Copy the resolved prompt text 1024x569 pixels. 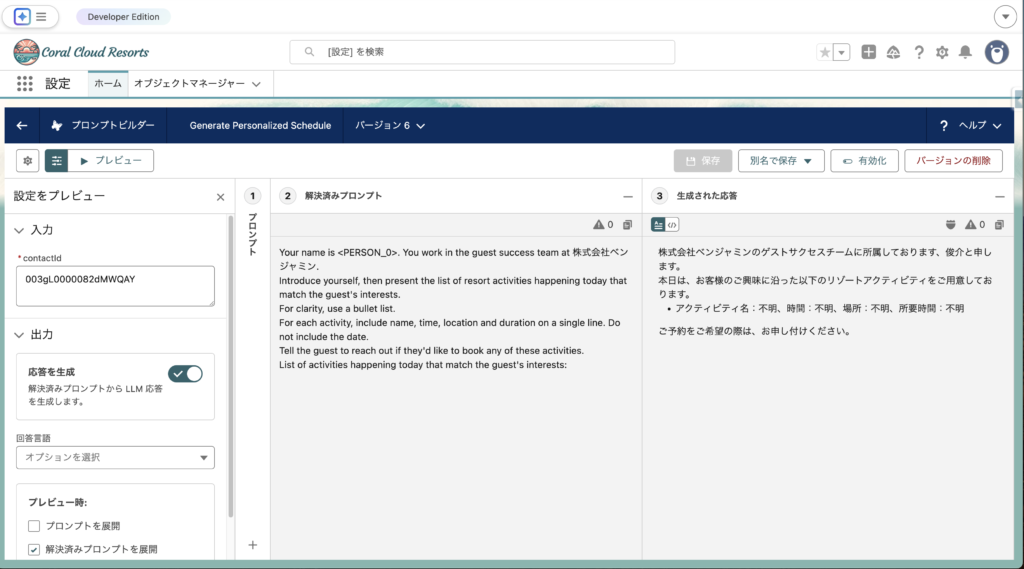(627, 225)
